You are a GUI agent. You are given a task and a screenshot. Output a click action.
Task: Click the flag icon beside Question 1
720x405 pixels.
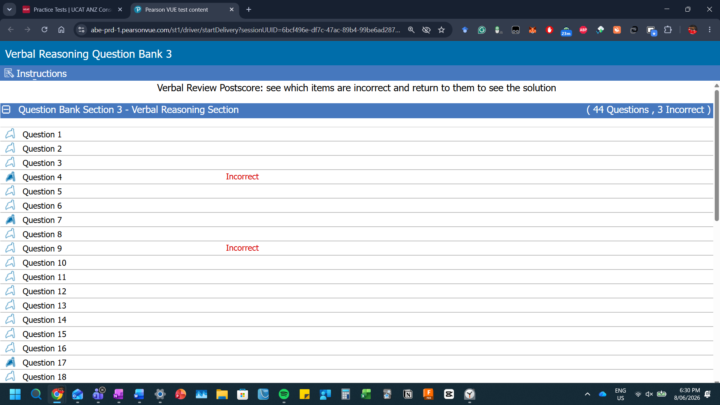(x=10, y=134)
